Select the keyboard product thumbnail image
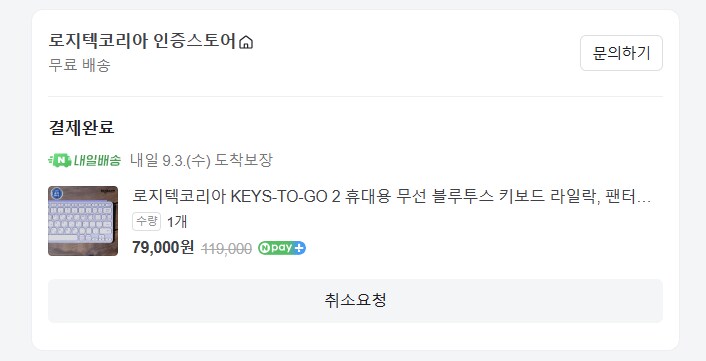 pyautogui.click(x=83, y=221)
